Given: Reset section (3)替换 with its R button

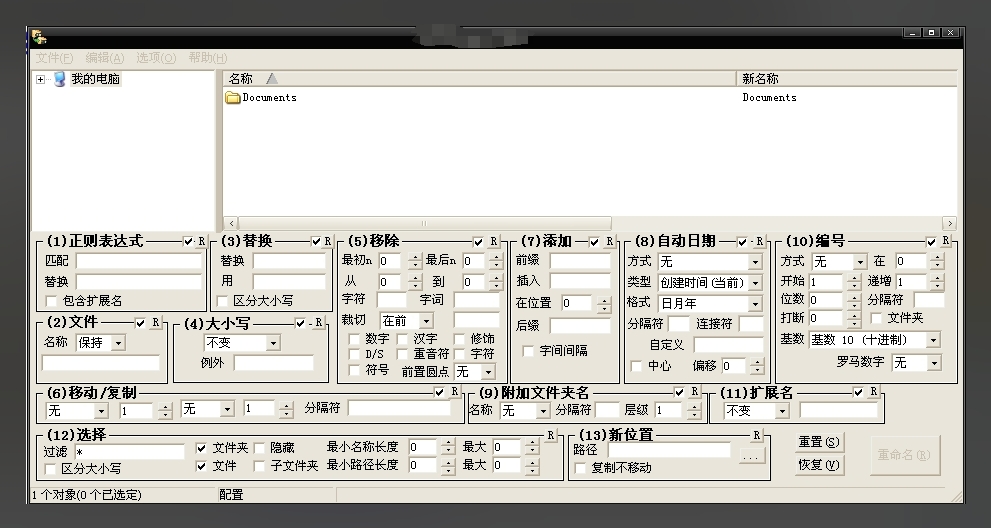Looking at the screenshot, I should point(327,241).
